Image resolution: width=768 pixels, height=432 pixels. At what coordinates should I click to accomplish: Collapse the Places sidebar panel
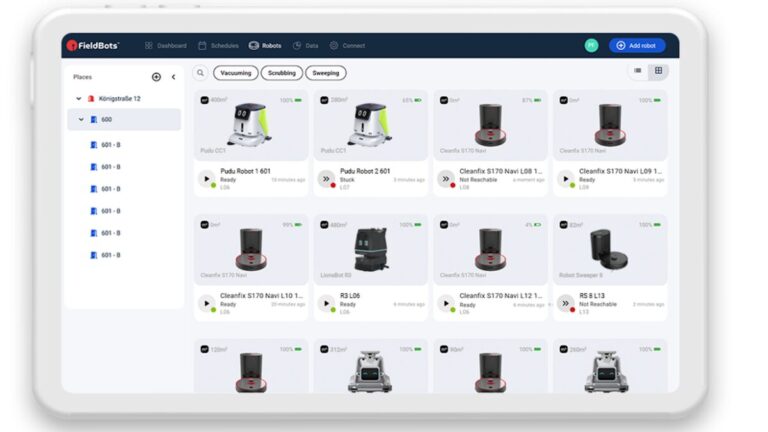(x=173, y=77)
